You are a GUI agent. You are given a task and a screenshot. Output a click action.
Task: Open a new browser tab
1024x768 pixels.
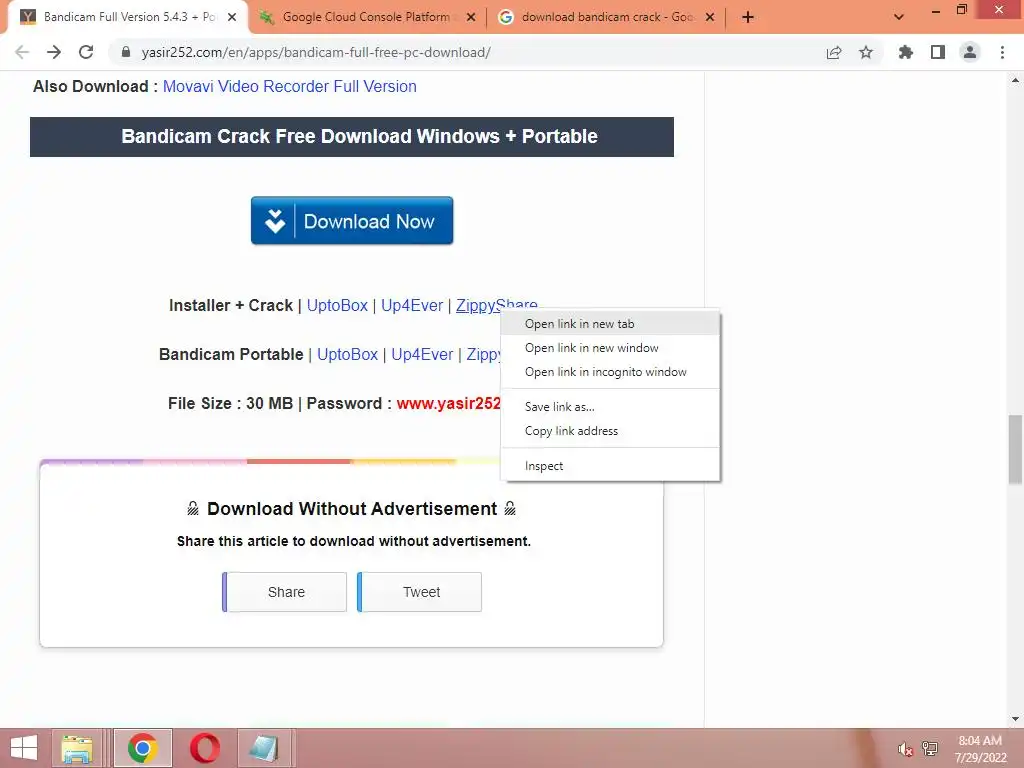pyautogui.click(x=748, y=17)
